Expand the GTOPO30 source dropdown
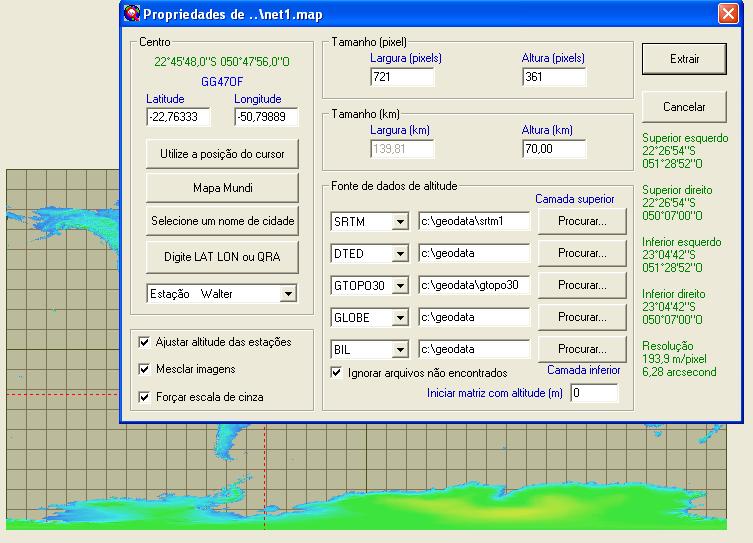Image resolution: width=753 pixels, height=543 pixels. click(x=400, y=286)
